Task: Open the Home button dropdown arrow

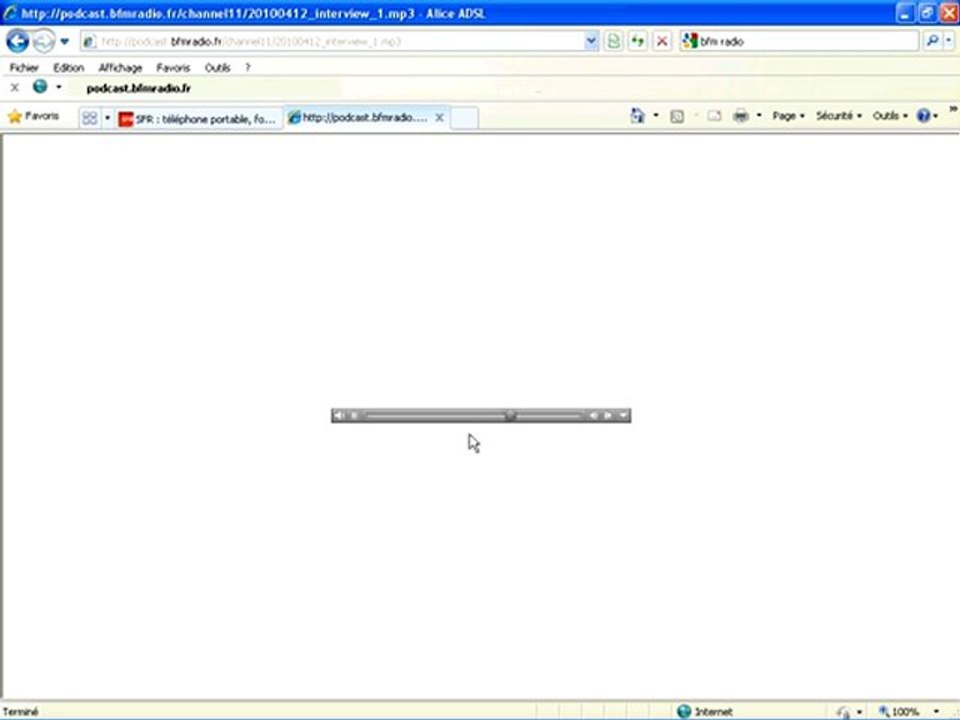Action: [656, 116]
